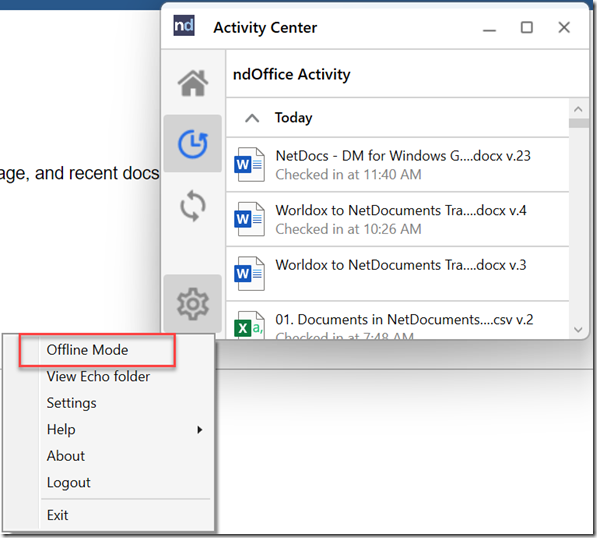597x538 pixels.
Task: Select About from the context menu
Action: point(65,456)
